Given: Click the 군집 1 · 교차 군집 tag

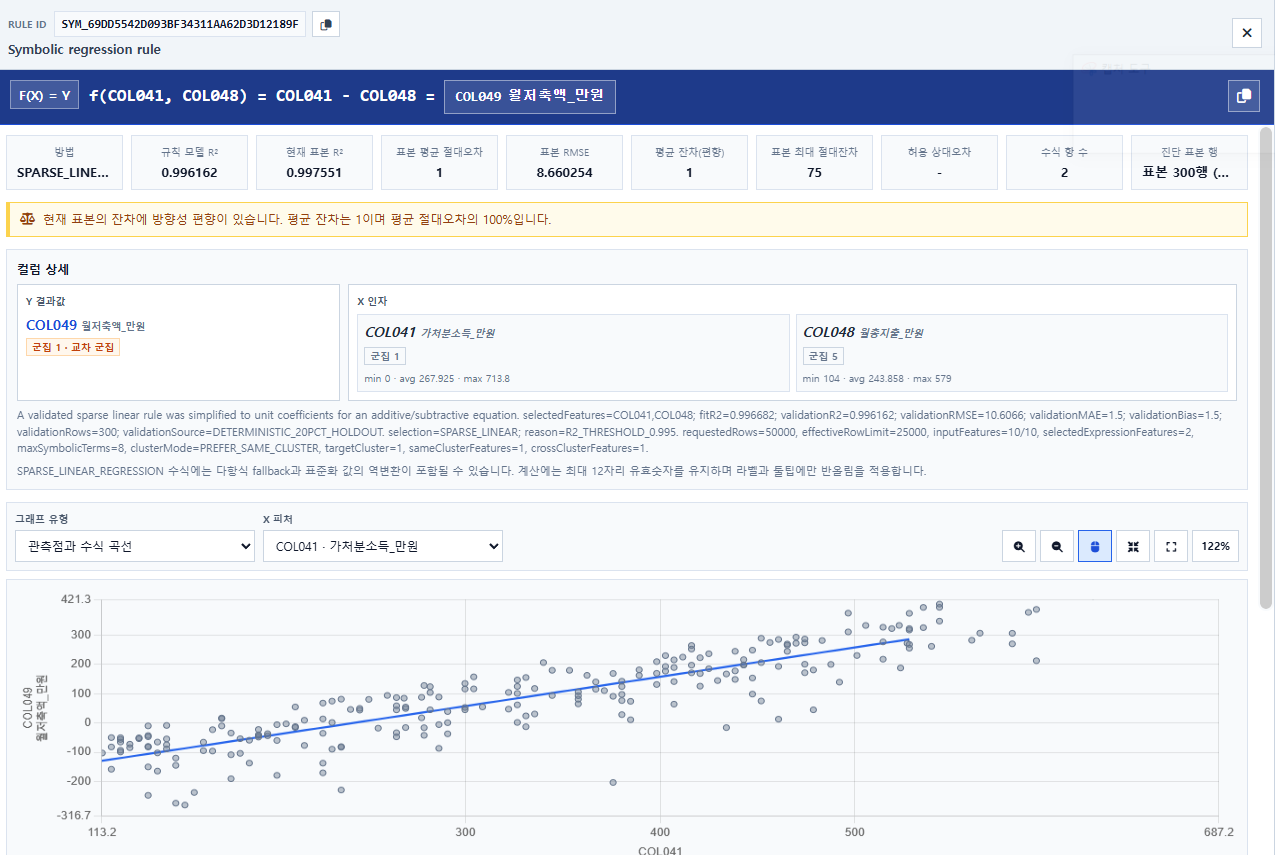Looking at the screenshot, I should pyautogui.click(x=73, y=347).
